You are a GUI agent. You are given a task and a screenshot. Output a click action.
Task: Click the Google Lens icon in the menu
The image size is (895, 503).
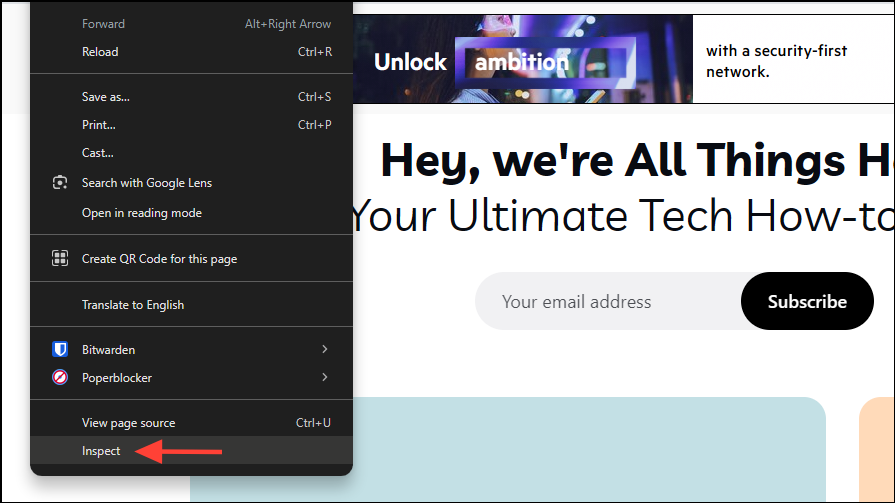(x=60, y=183)
